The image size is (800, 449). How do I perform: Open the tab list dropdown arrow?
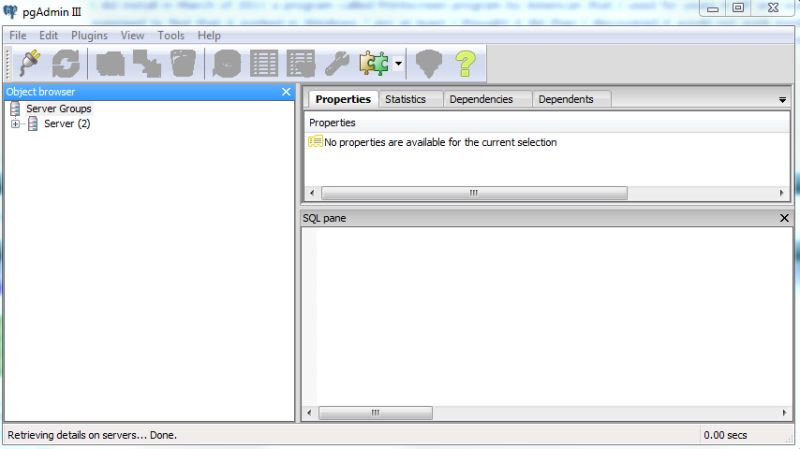(782, 100)
